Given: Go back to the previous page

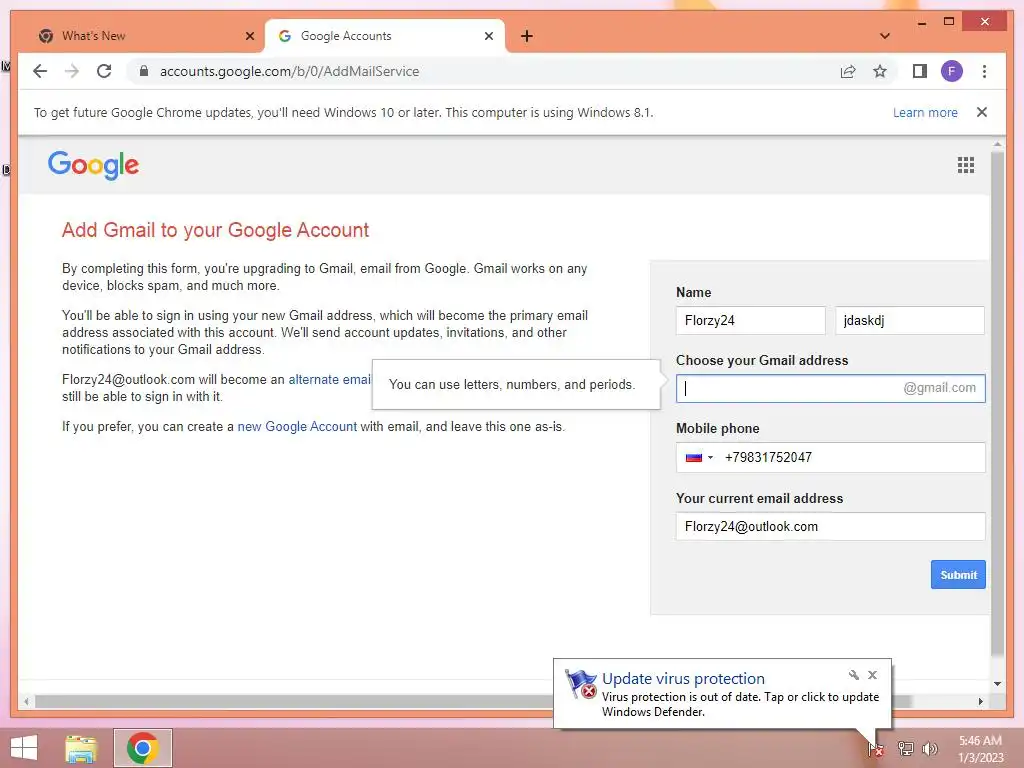Looking at the screenshot, I should click(40, 71).
